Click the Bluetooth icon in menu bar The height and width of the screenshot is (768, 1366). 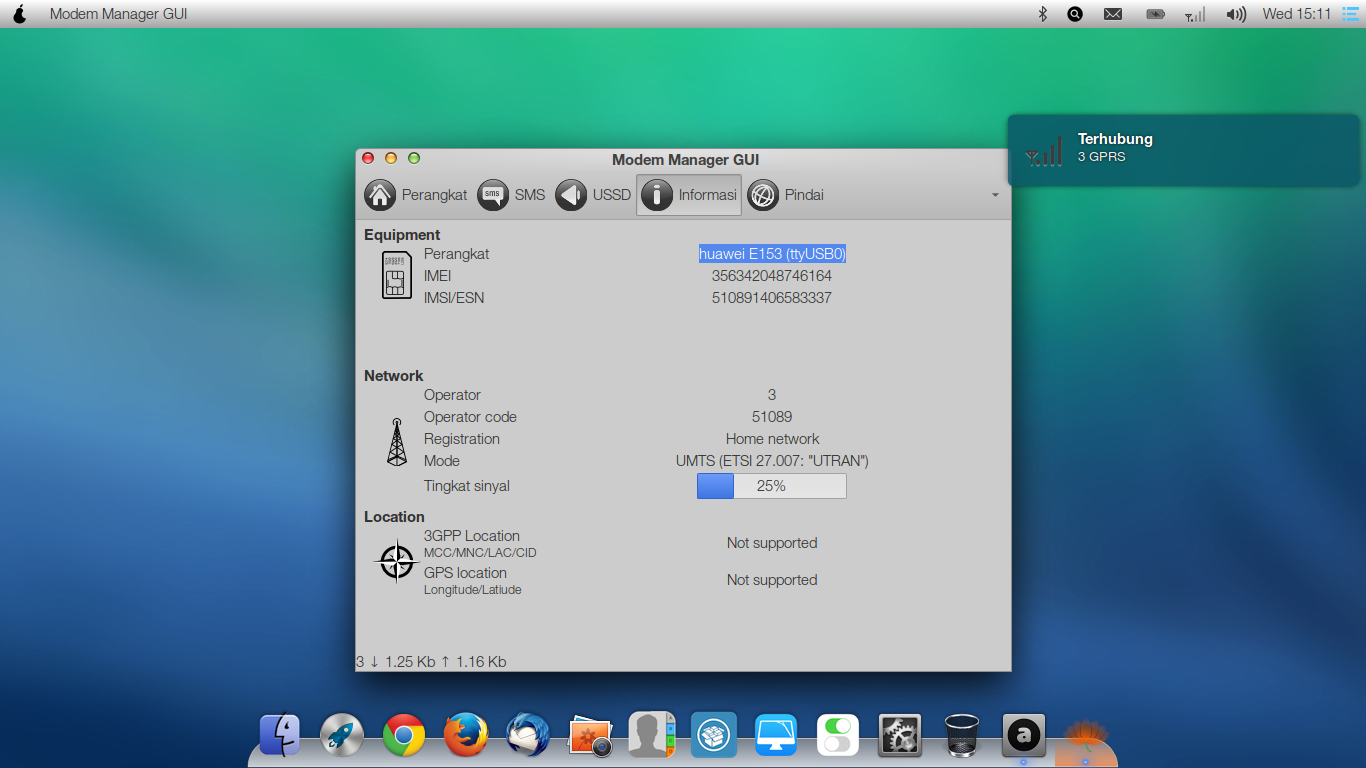point(1041,14)
